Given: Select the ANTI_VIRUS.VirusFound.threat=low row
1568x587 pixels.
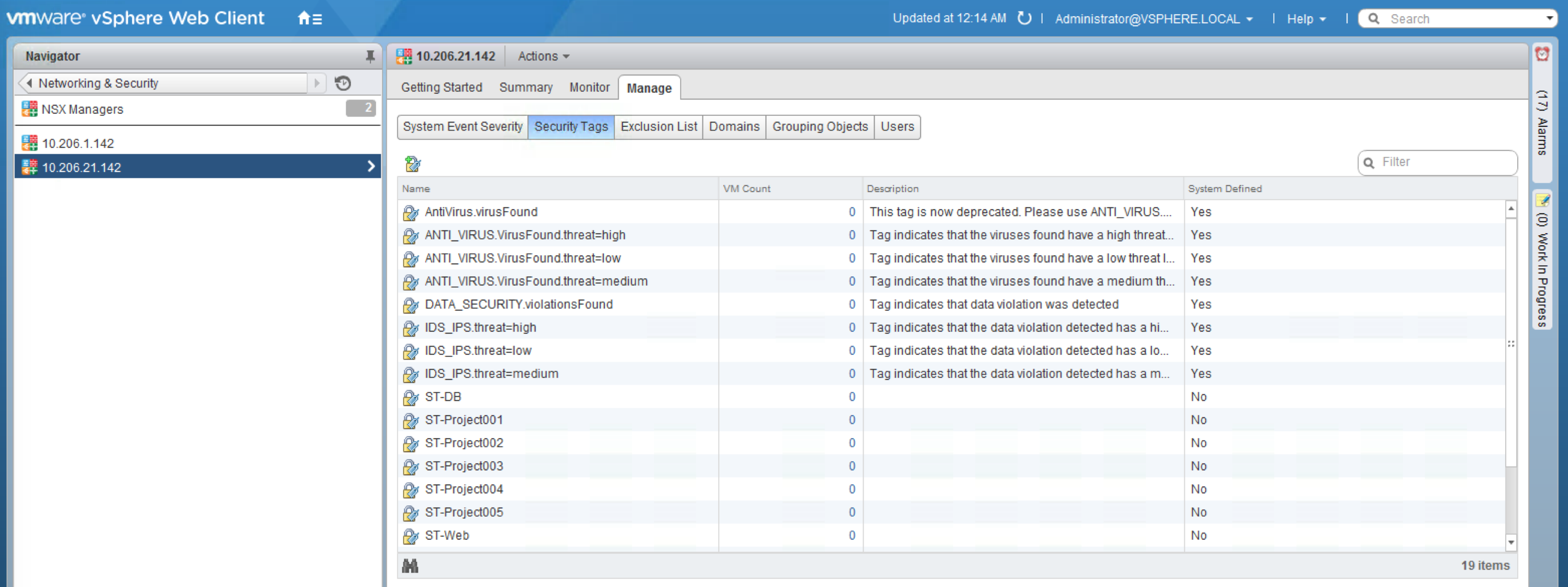Looking at the screenshot, I should (x=952, y=259).
